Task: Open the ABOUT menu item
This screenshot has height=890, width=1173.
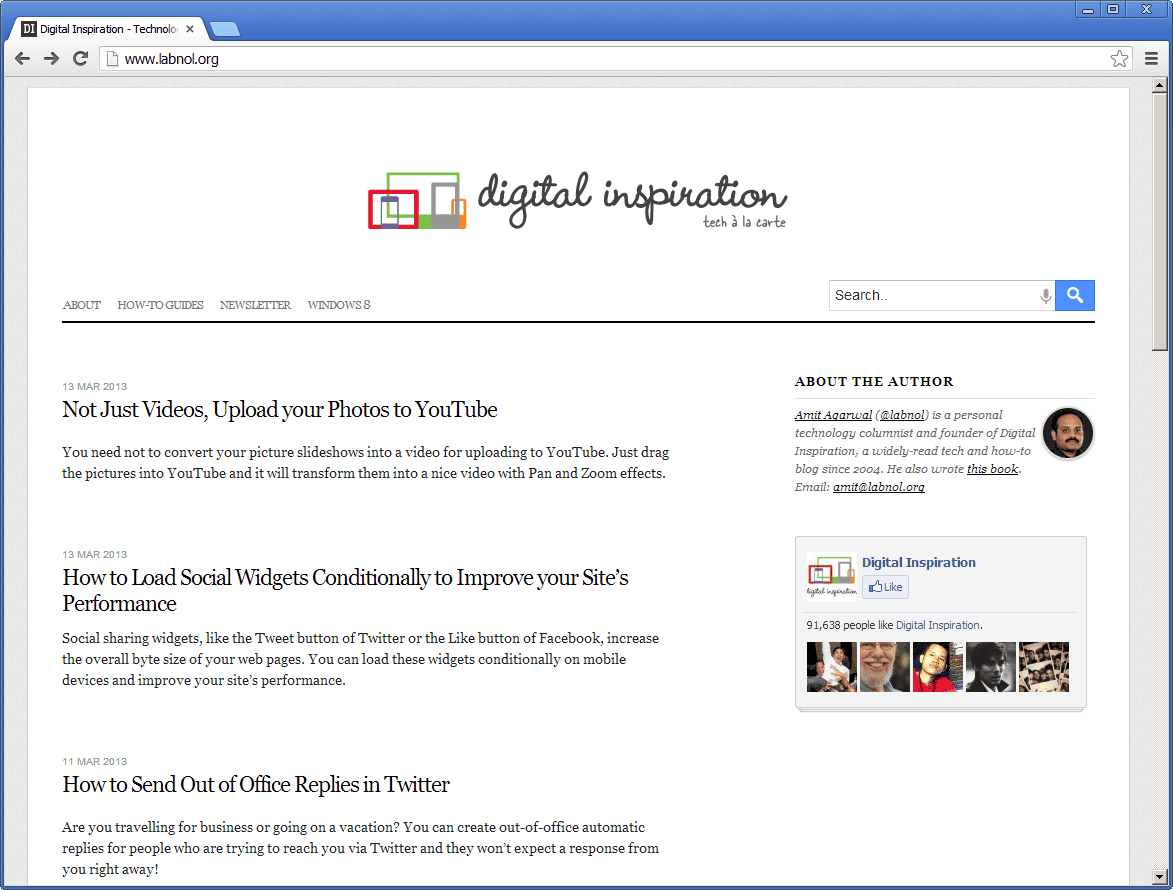Action: [x=82, y=305]
